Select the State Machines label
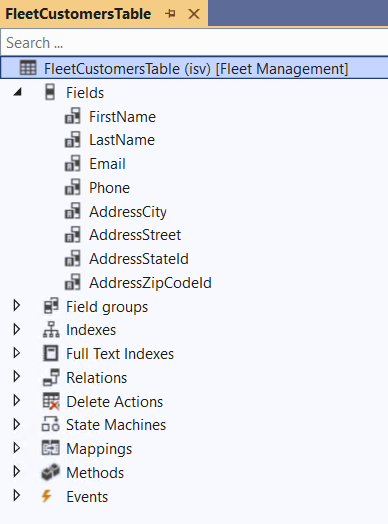This screenshot has height=524, width=388. [116, 425]
